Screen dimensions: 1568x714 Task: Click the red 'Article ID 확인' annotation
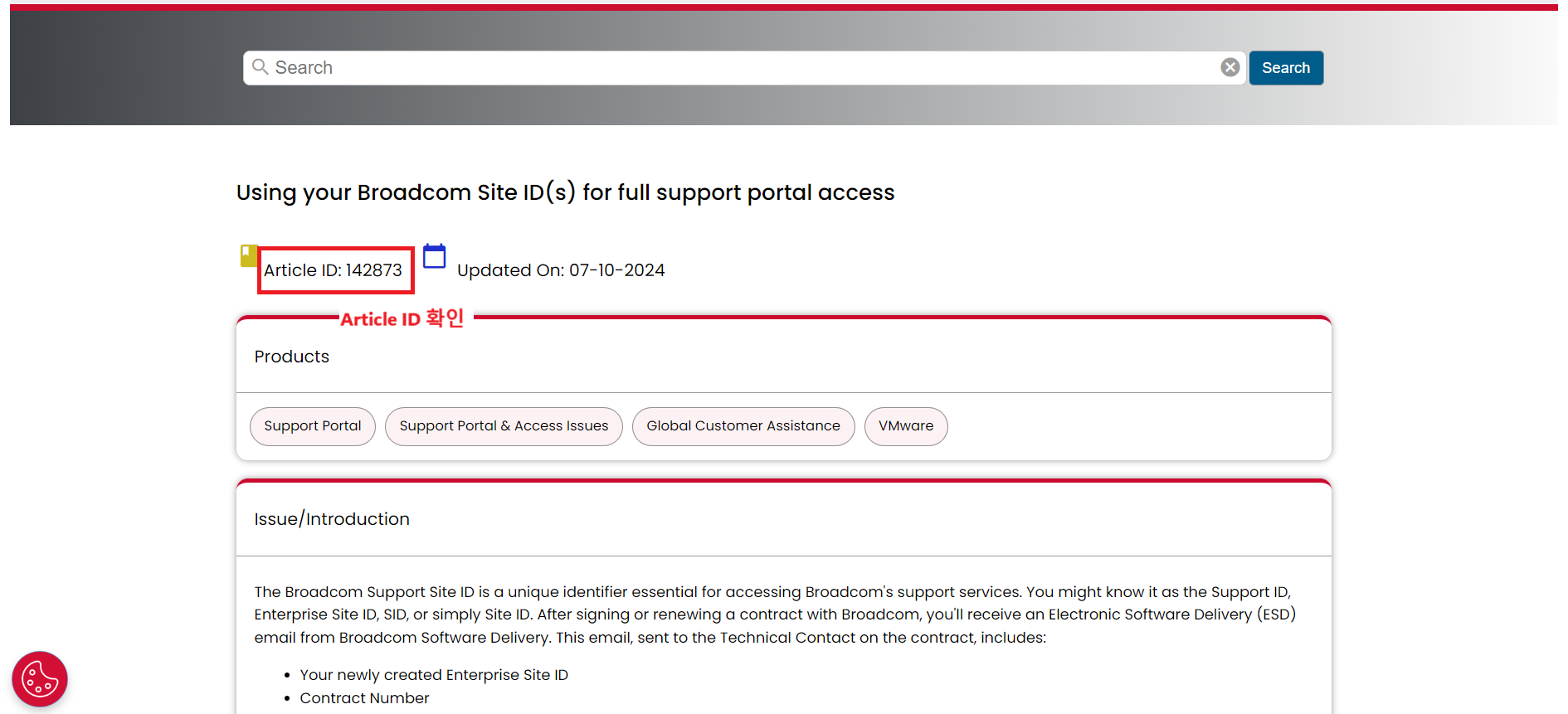pyautogui.click(x=402, y=319)
